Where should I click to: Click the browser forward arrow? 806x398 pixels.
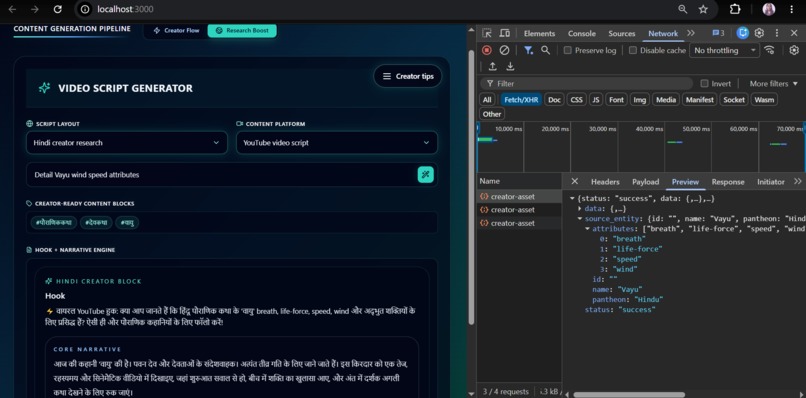pos(34,9)
